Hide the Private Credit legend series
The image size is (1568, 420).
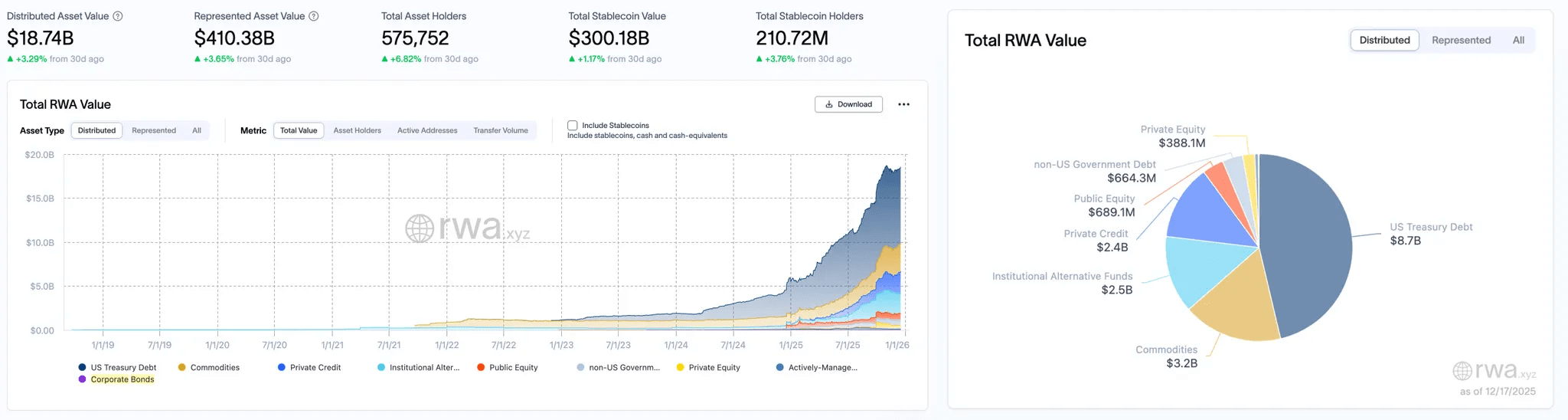point(282,368)
